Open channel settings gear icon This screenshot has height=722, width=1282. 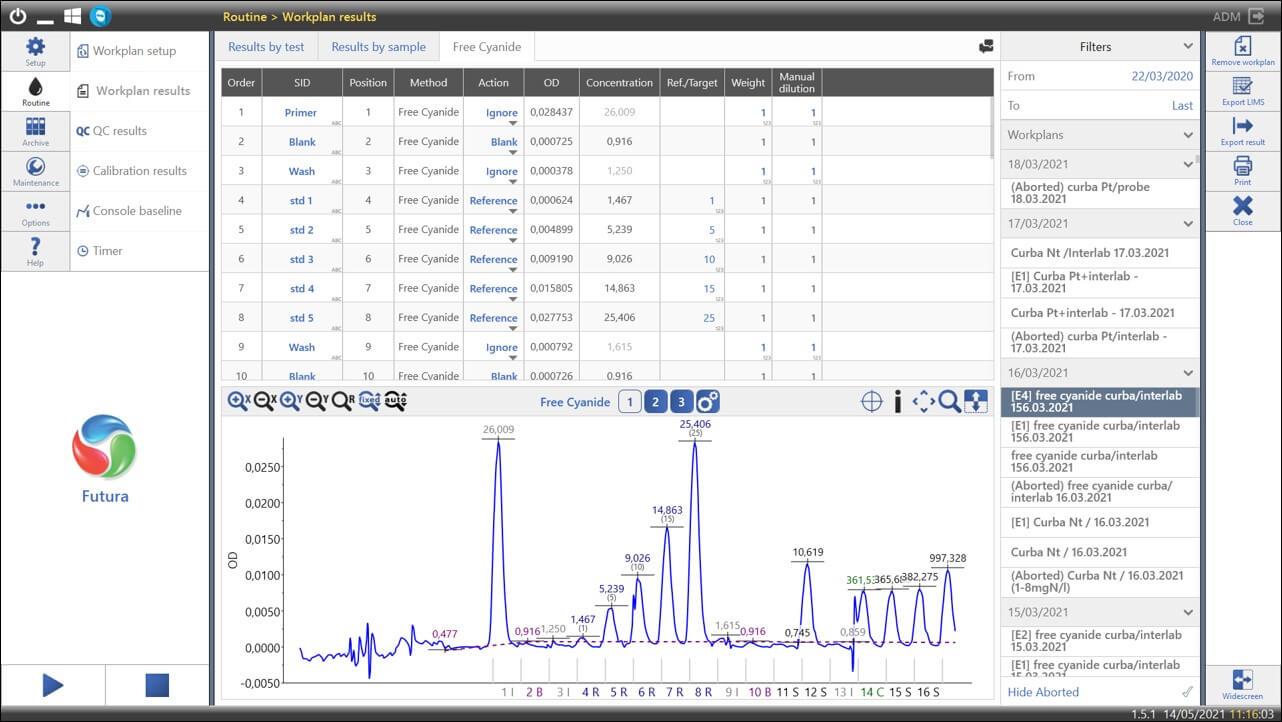(x=708, y=402)
